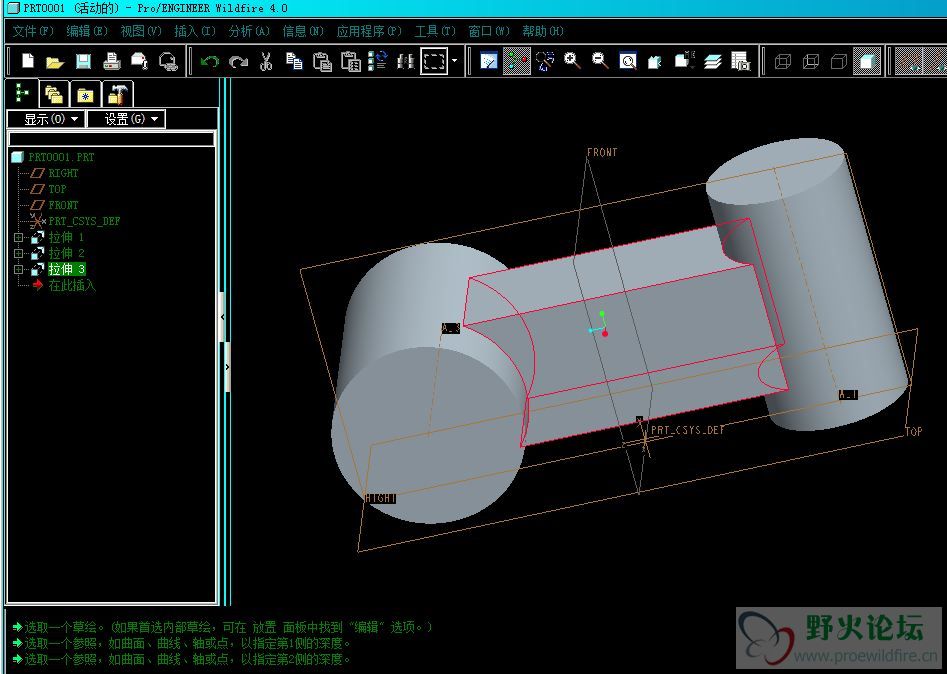Viewport: 947px width, 674px height.
Task: Expand the 拉伸 3 feature node
Action: pyautogui.click(x=18, y=269)
